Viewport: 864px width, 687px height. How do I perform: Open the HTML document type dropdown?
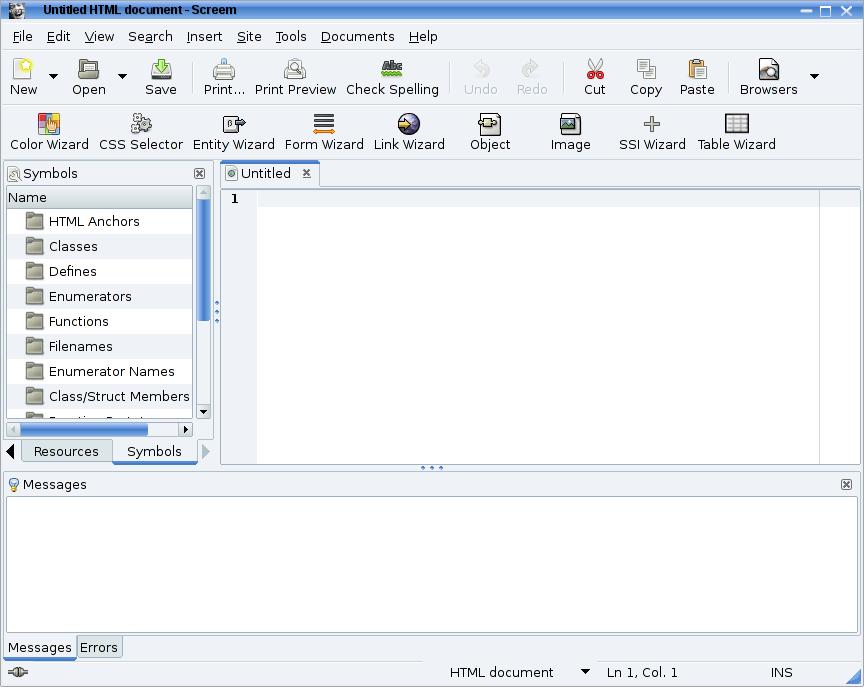585,672
